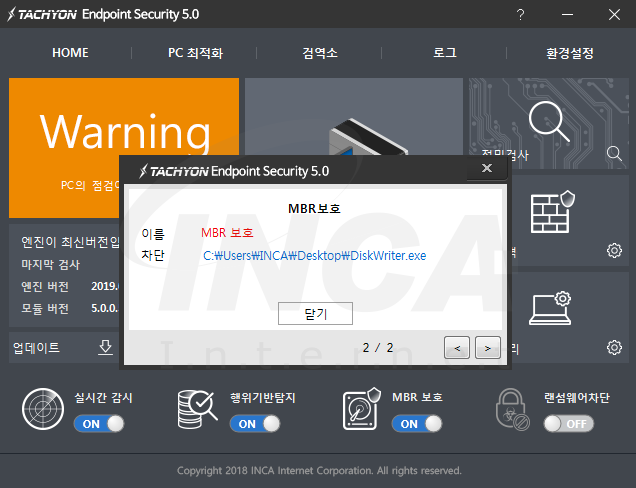Click the laptop with gear icon
The image size is (636, 488).
tap(550, 308)
